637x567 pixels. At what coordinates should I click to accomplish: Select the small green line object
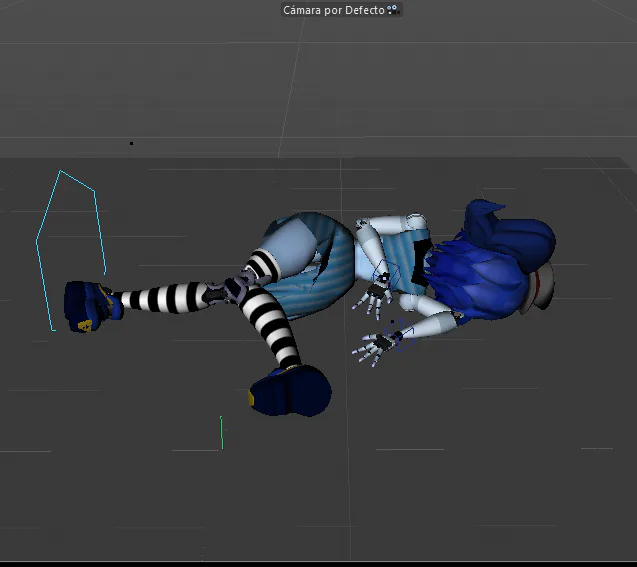pos(221,433)
